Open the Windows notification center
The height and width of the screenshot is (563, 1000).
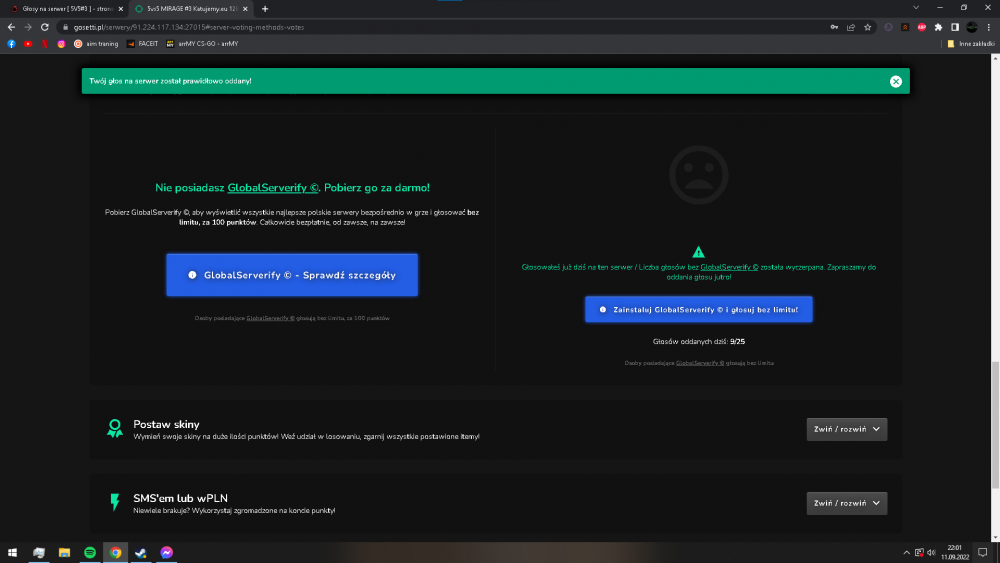pyautogui.click(x=983, y=552)
